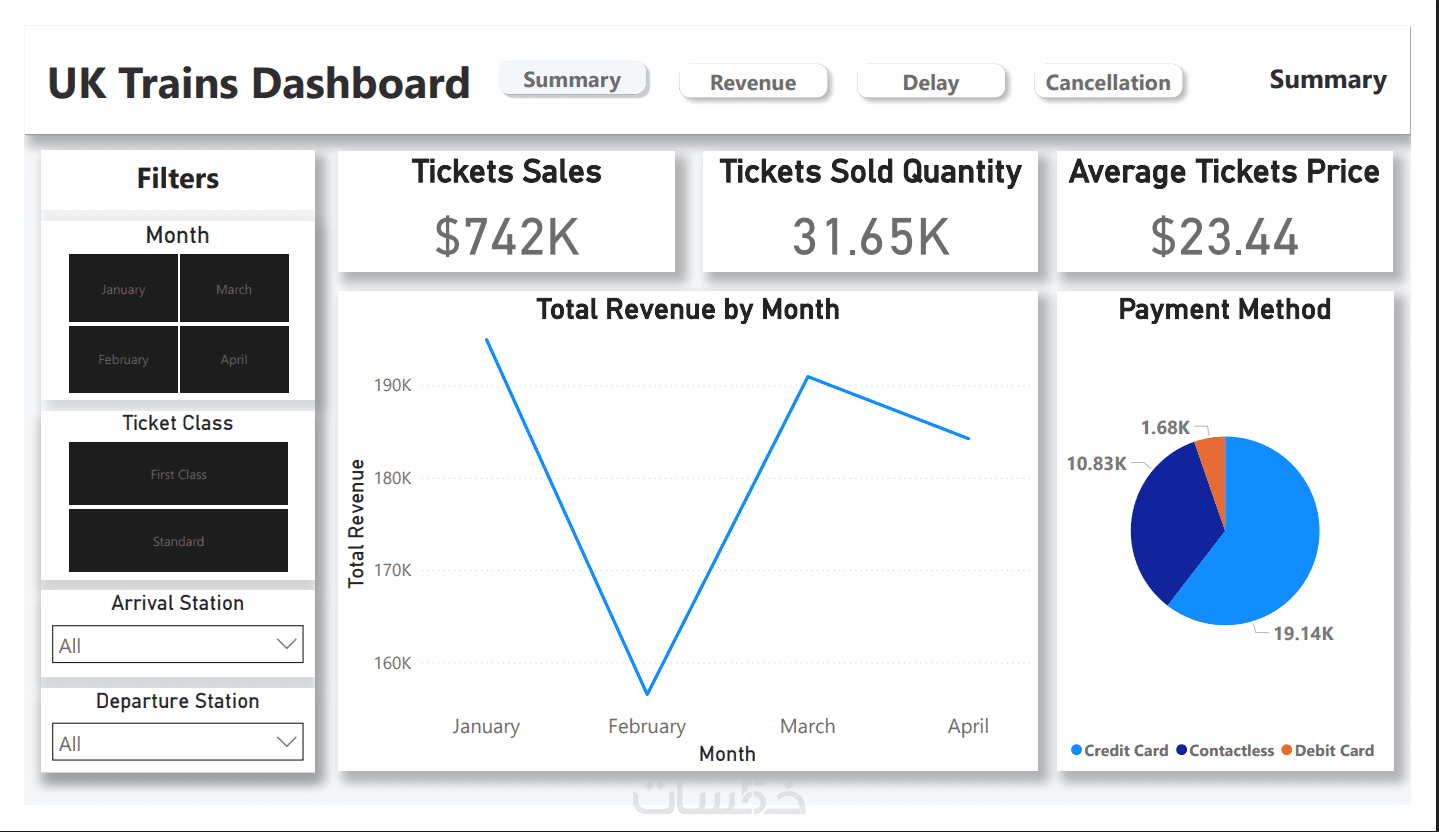Image resolution: width=1439 pixels, height=832 pixels.
Task: Click the February low point on line chart
Action: (647, 693)
